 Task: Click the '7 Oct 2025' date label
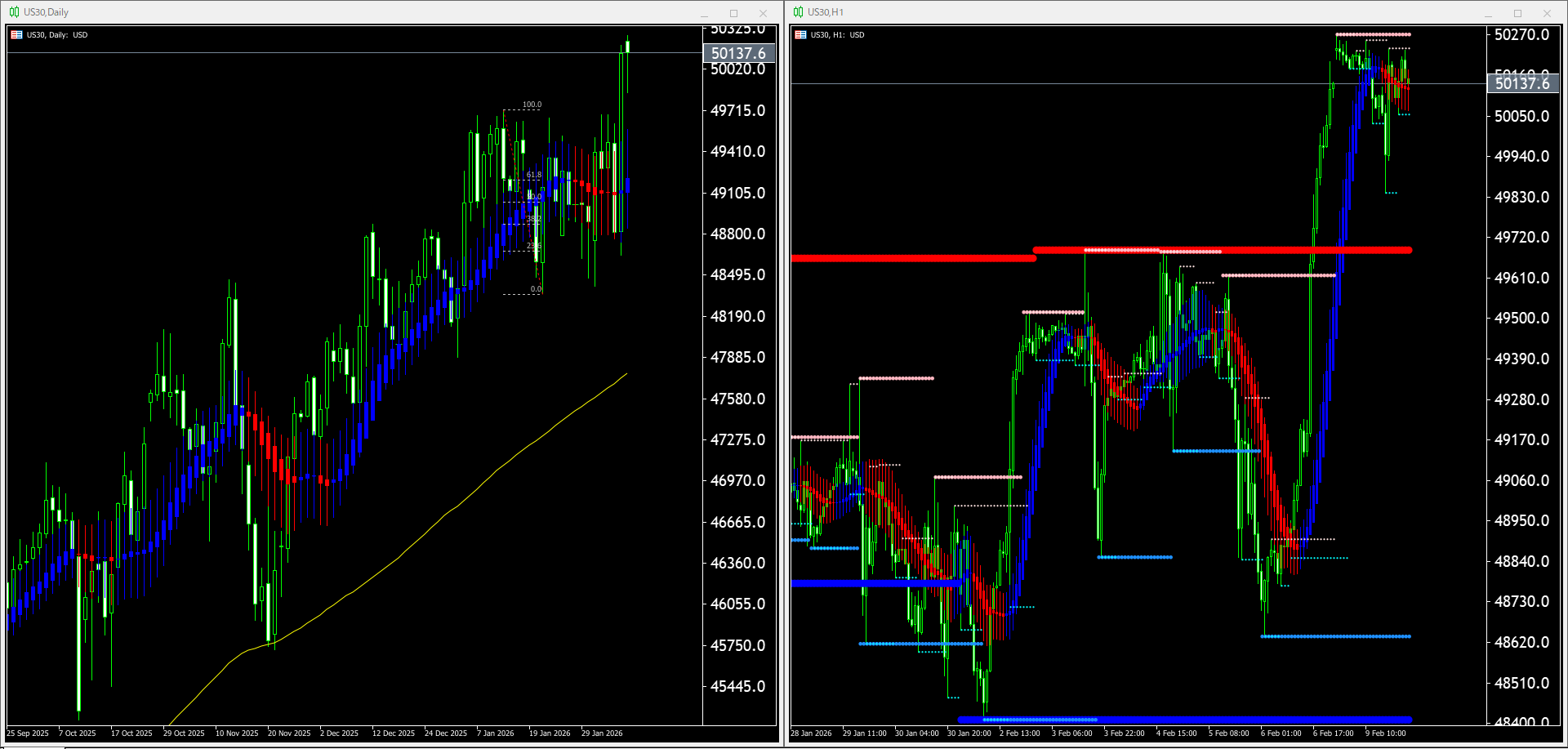click(x=78, y=733)
